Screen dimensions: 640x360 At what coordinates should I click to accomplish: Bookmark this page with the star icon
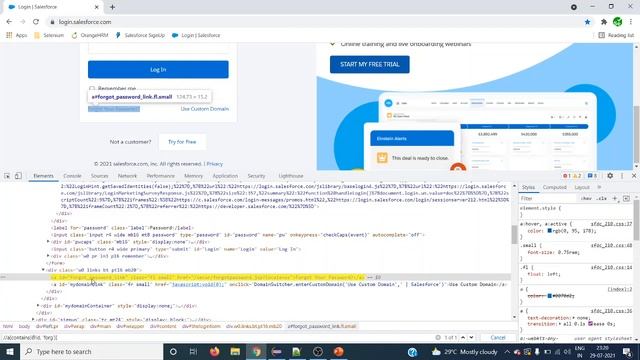(587, 22)
